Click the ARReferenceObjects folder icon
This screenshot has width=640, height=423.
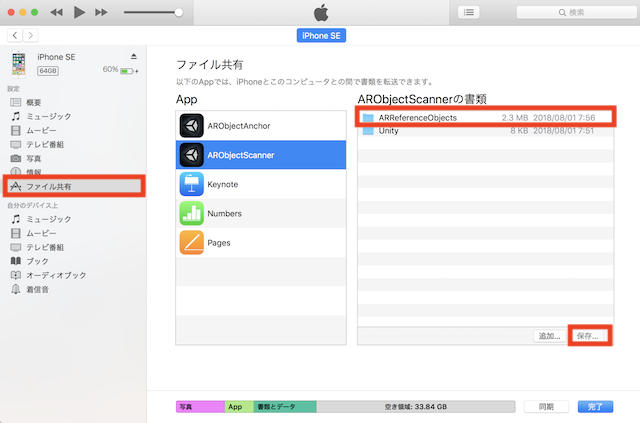[x=368, y=118]
